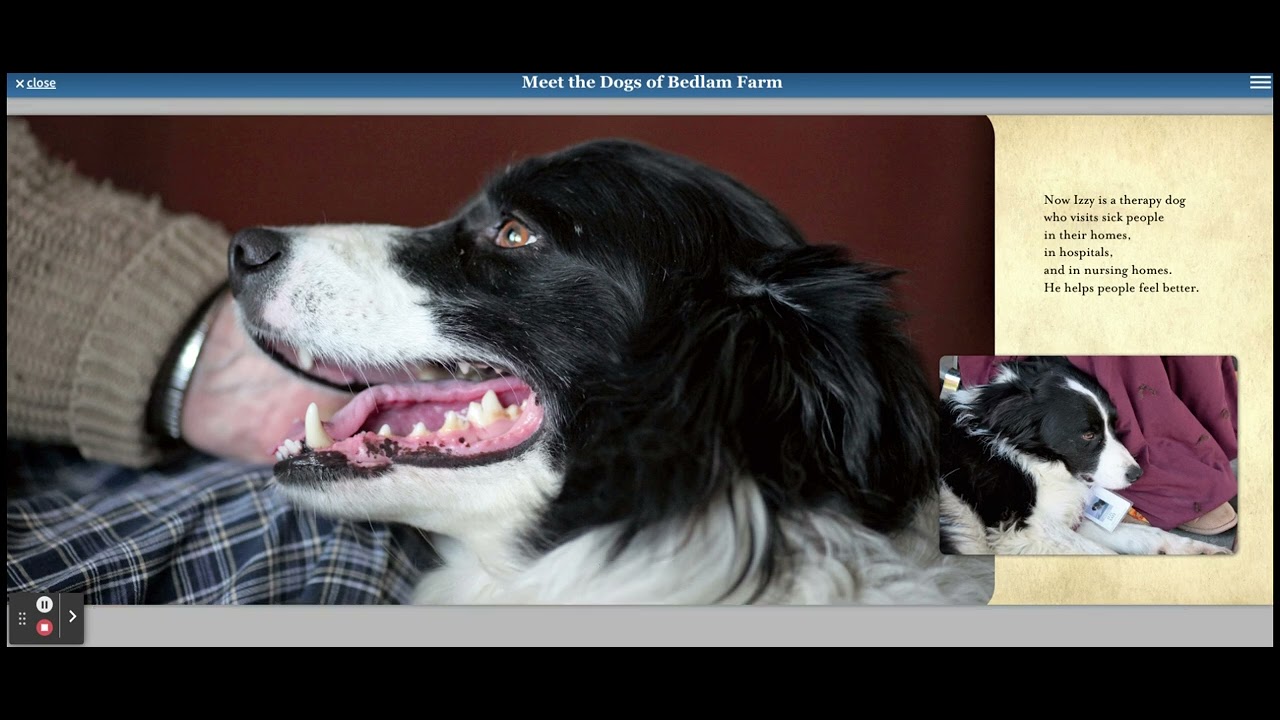Viewport: 1280px width, 720px height.
Task: Pause the screen recording
Action: [x=44, y=604]
